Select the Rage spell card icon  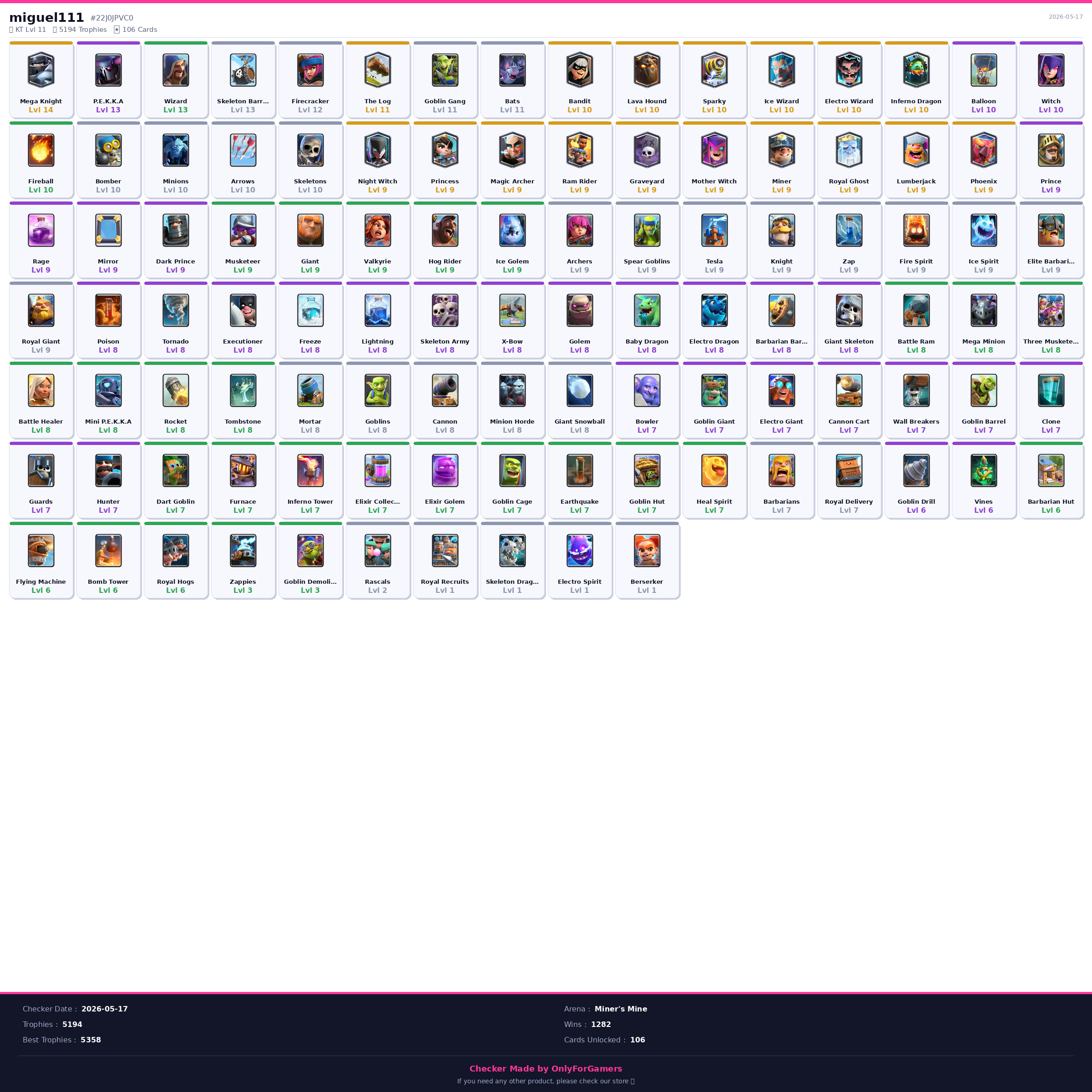40,230
